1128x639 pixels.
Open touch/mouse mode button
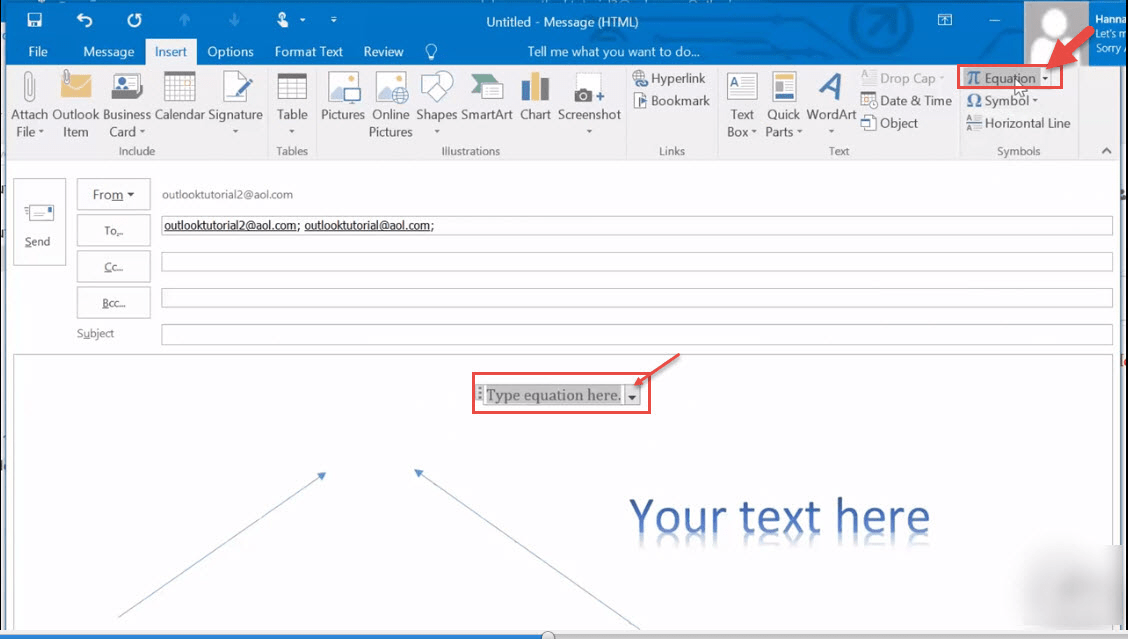click(x=283, y=20)
